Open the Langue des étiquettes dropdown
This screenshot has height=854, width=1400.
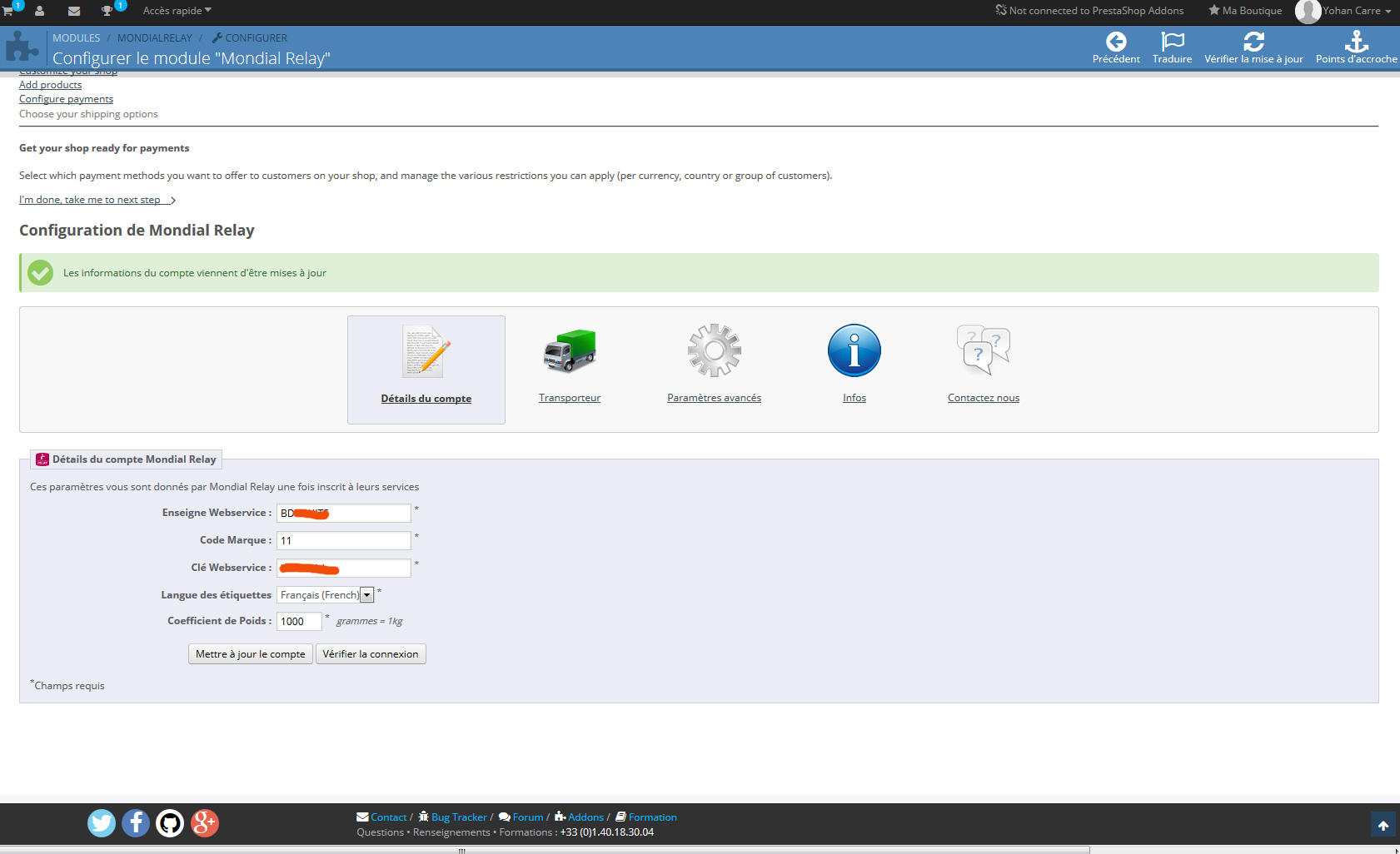(325, 594)
